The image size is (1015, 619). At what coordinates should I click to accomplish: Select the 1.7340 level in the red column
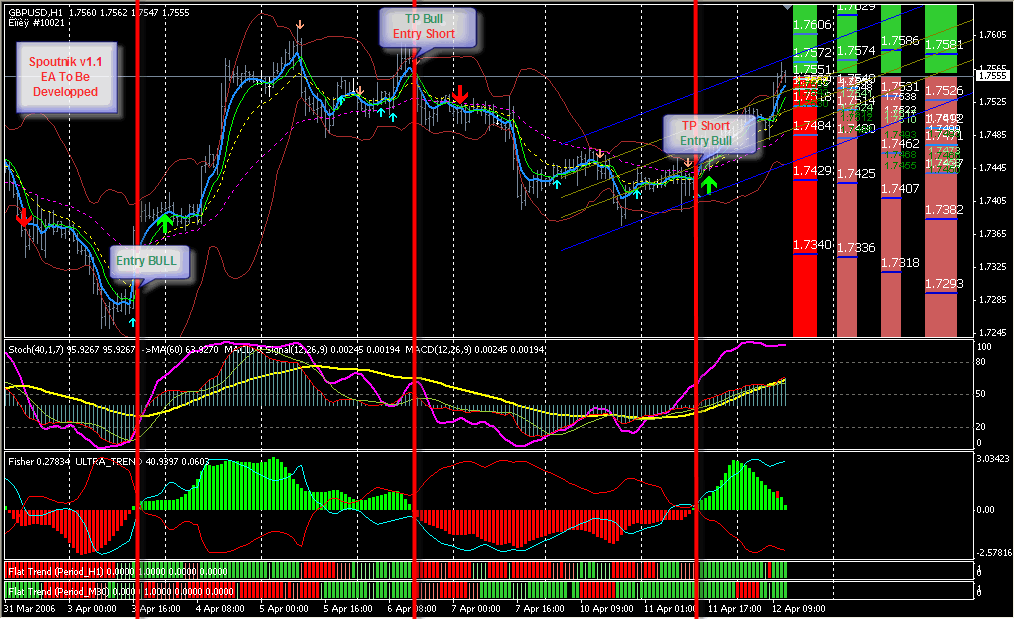[x=811, y=245]
